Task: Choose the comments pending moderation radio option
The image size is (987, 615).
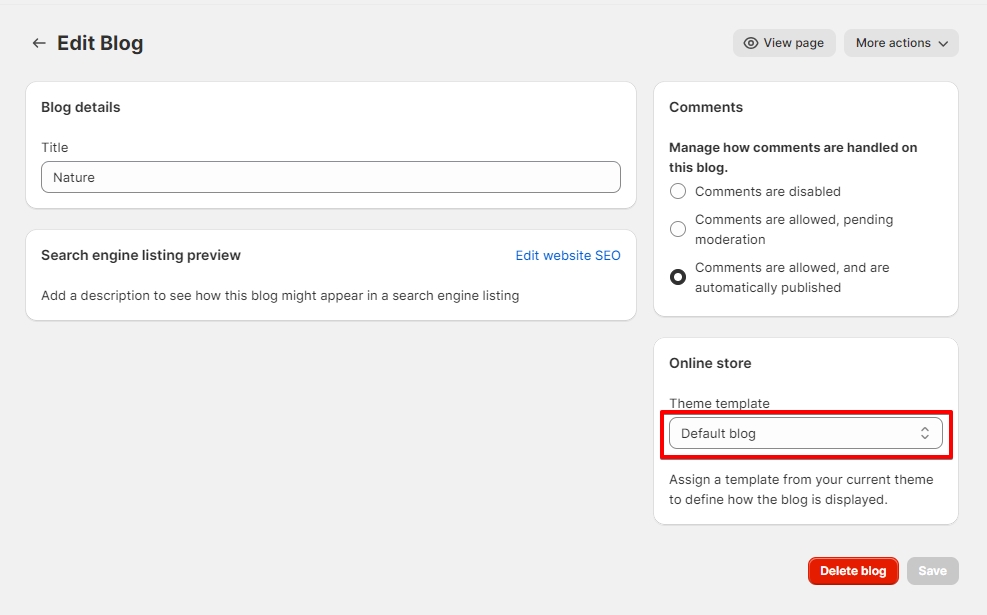Action: click(678, 229)
